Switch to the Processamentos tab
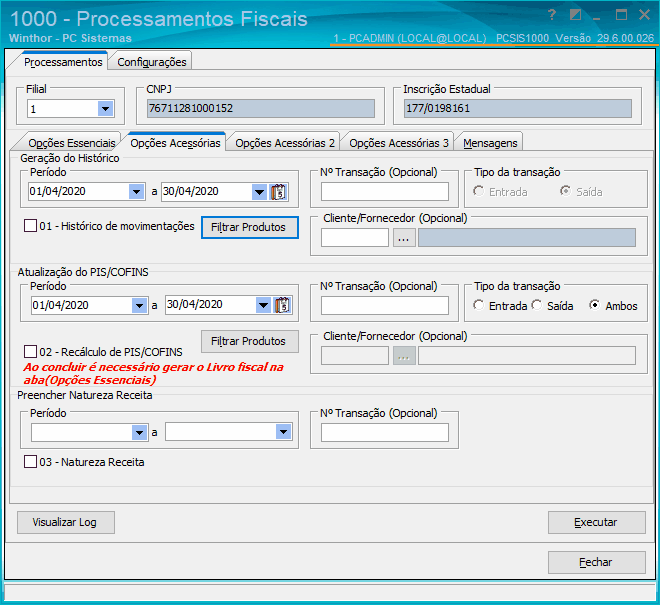Image resolution: width=660 pixels, height=605 pixels. [x=63, y=62]
